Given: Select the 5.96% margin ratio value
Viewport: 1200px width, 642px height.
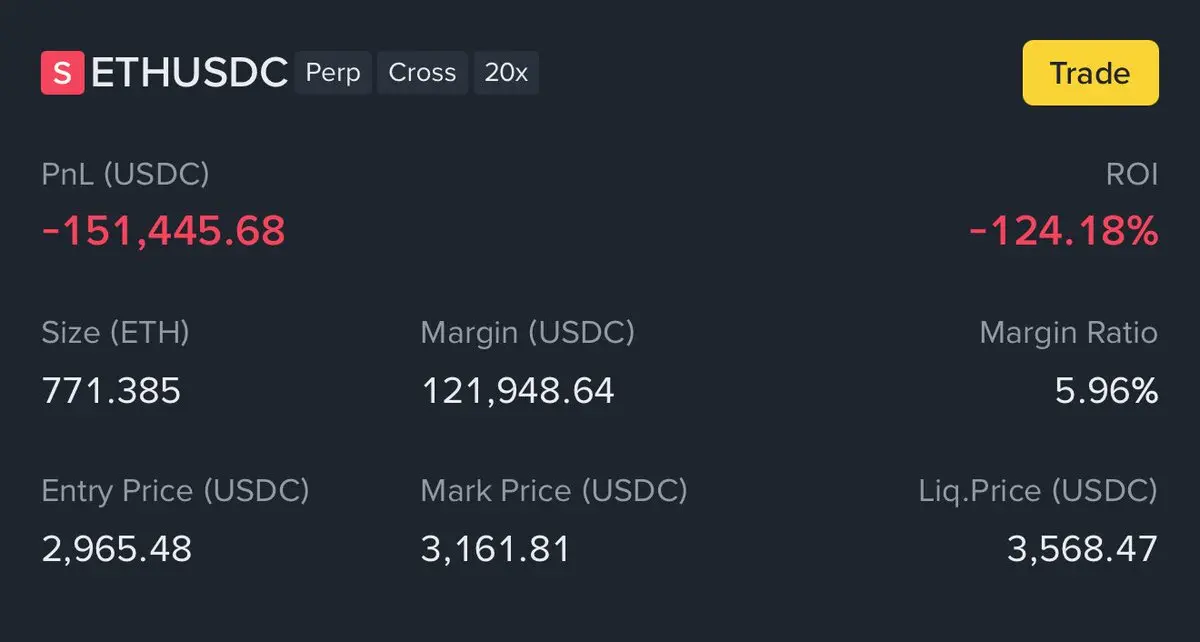Looking at the screenshot, I should point(1106,390).
